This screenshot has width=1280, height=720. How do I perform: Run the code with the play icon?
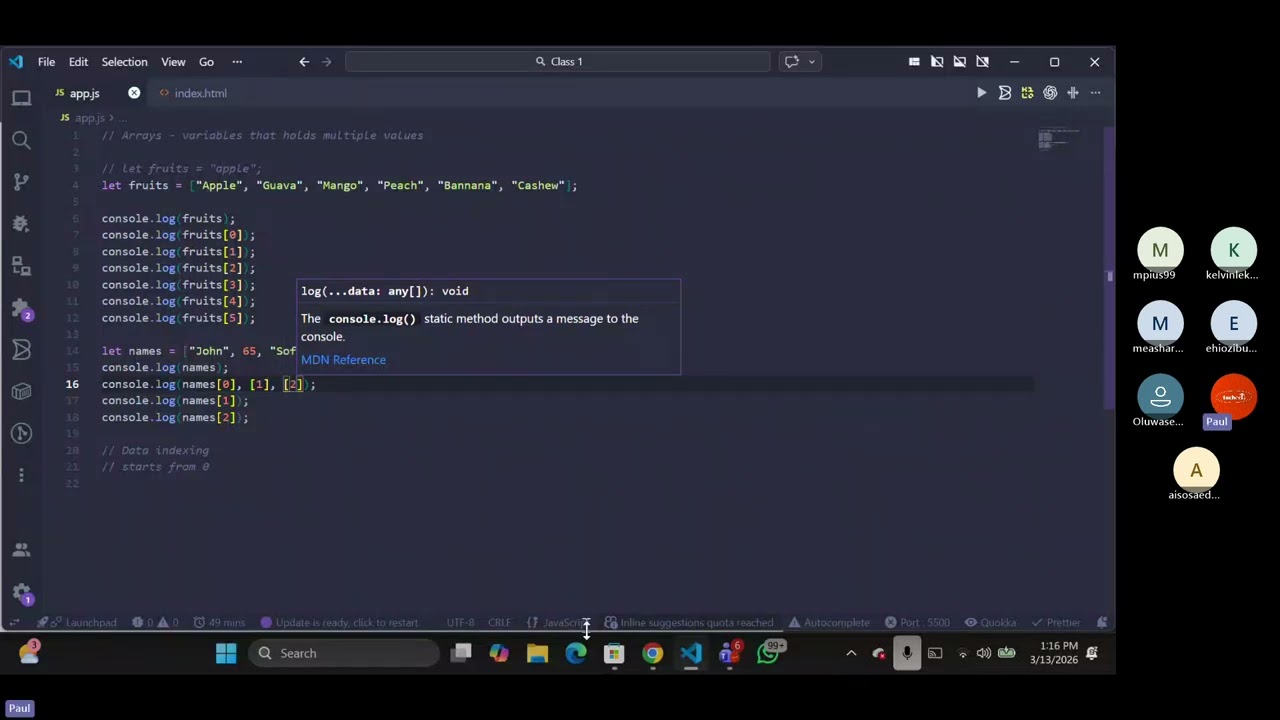(981, 93)
